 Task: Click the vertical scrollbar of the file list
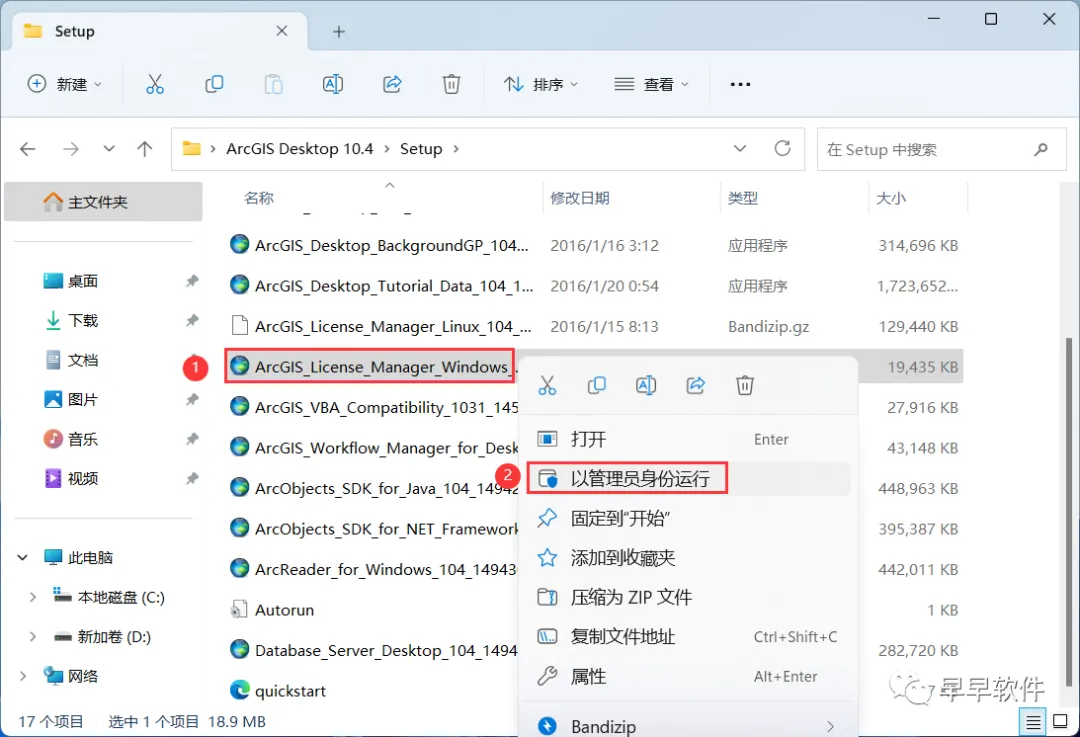click(1068, 511)
